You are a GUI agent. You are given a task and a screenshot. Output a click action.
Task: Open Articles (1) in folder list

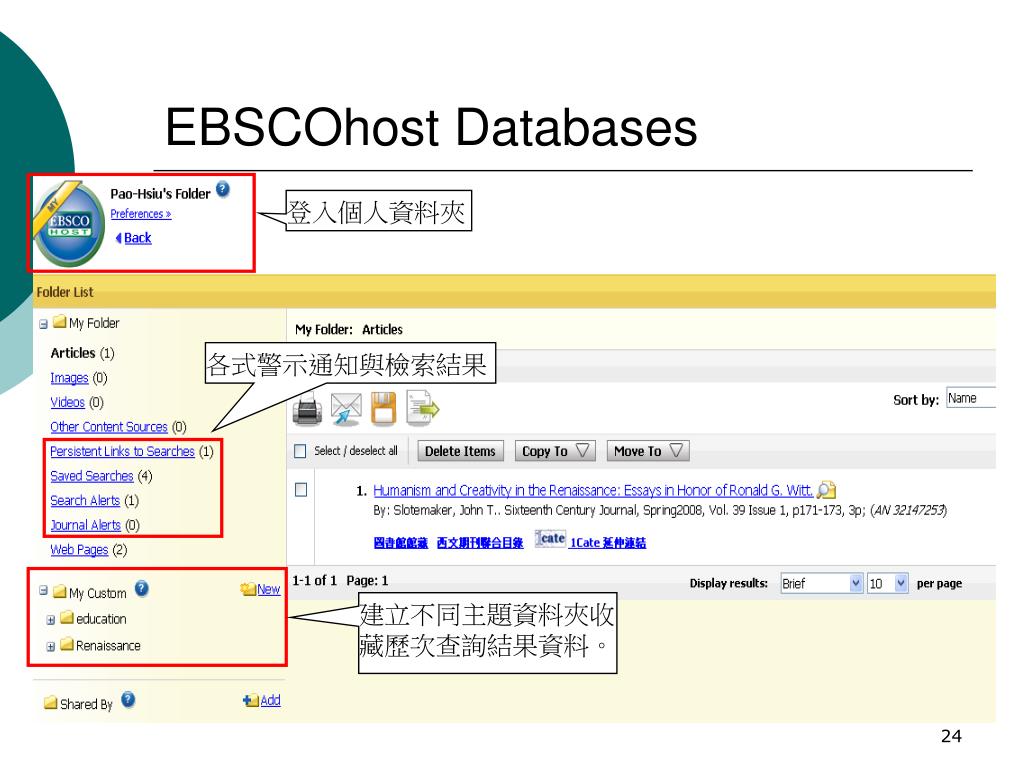pyautogui.click(x=82, y=353)
